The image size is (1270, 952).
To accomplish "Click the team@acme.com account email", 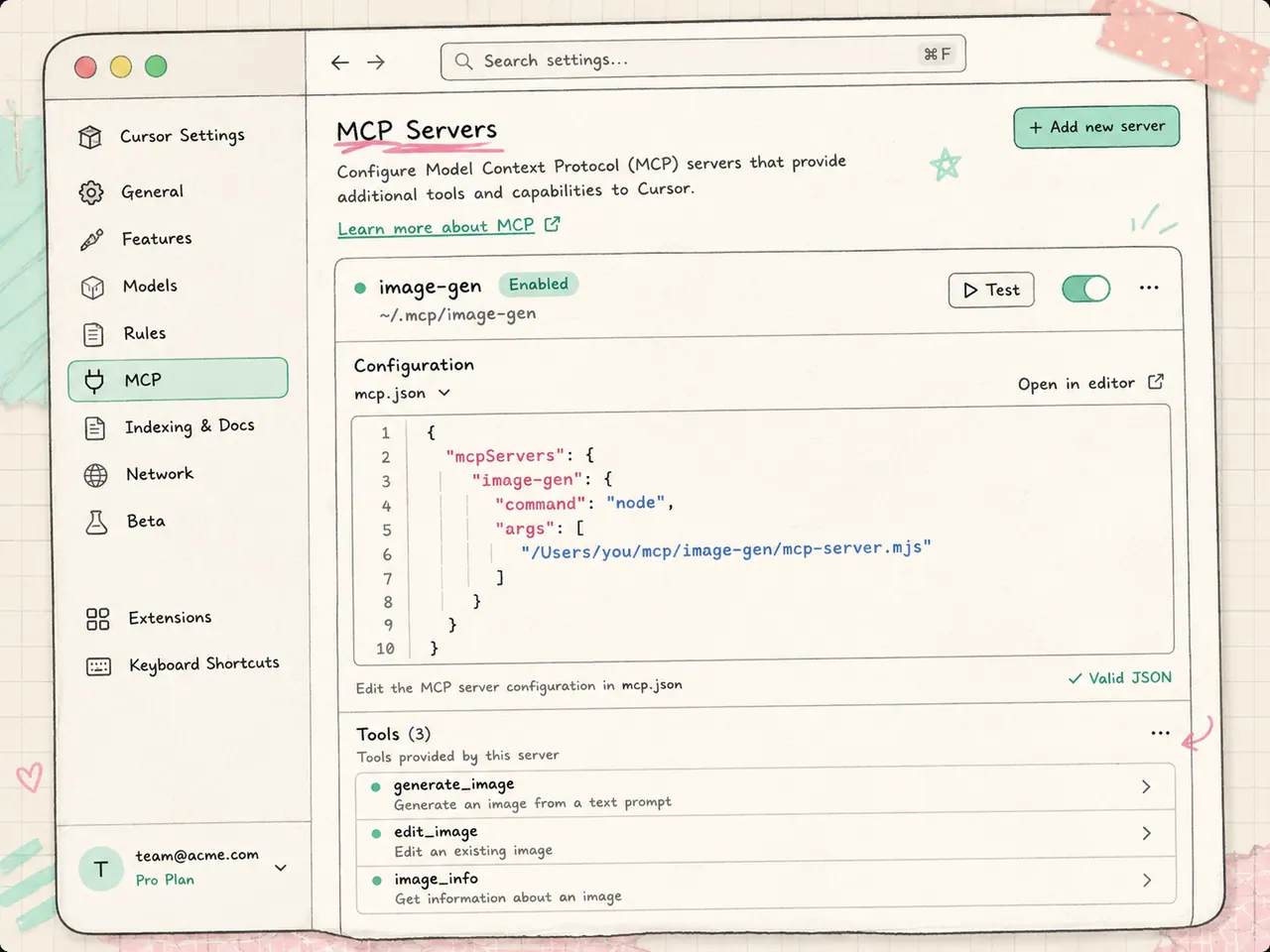I will pyautogui.click(x=197, y=855).
